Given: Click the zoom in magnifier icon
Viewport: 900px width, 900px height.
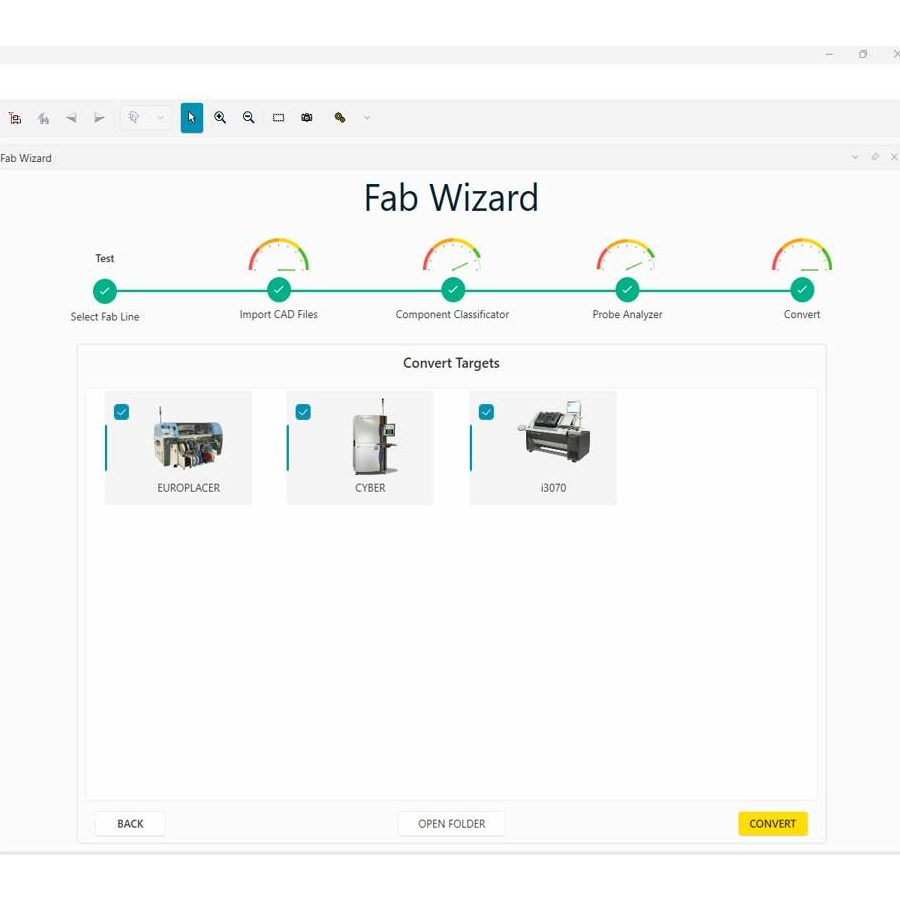Looking at the screenshot, I should click(220, 118).
